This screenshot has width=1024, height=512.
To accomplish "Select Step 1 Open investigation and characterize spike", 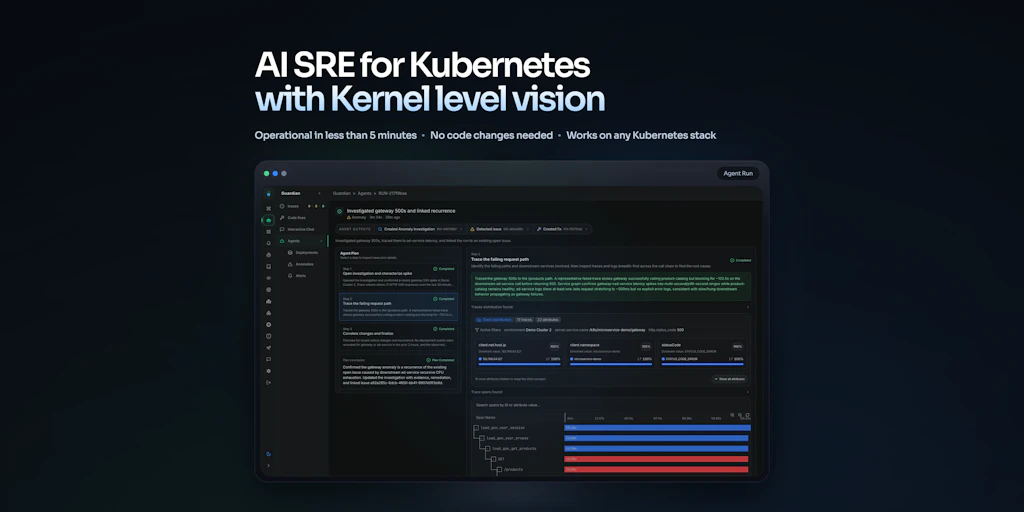I will [x=398, y=276].
